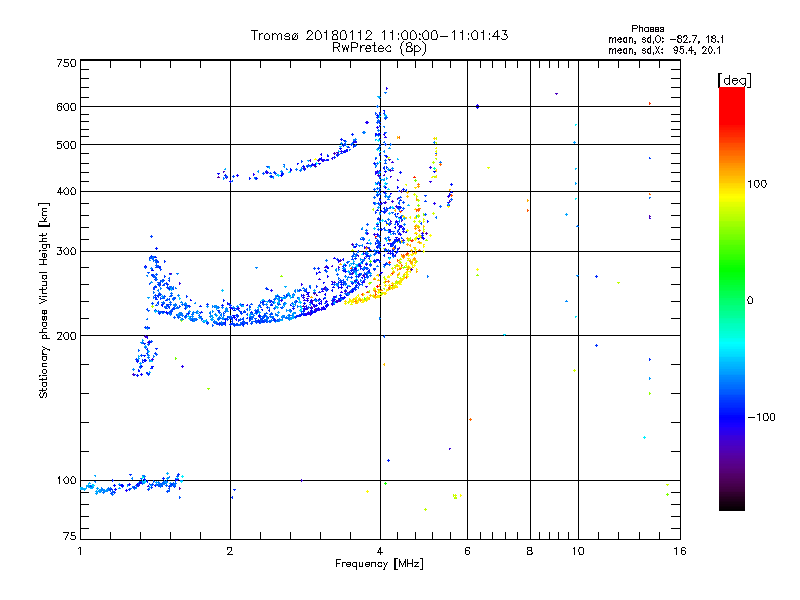The height and width of the screenshot is (600, 800).
Task: Click the y-axis '300' tick label
Action: tap(66, 251)
